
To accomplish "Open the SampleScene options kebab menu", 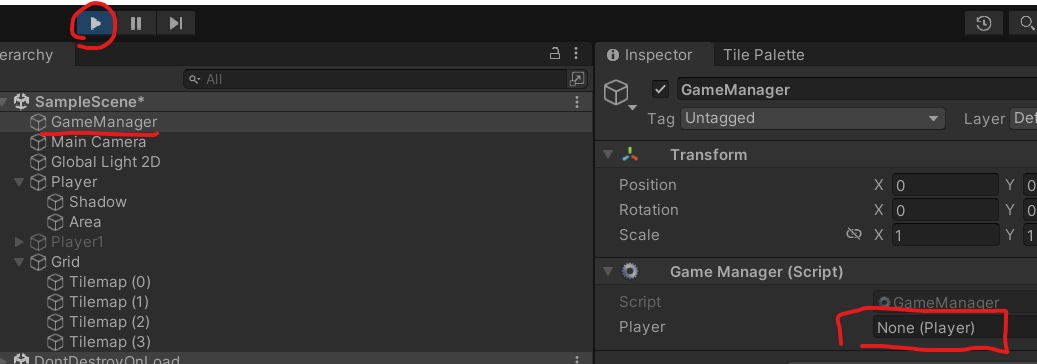I will [x=577, y=102].
